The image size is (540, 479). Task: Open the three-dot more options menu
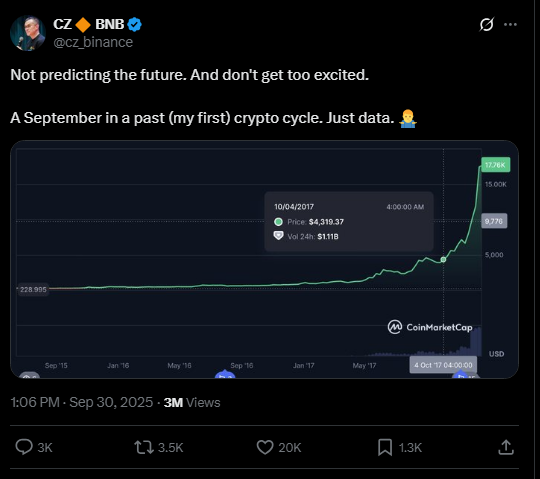(x=510, y=24)
